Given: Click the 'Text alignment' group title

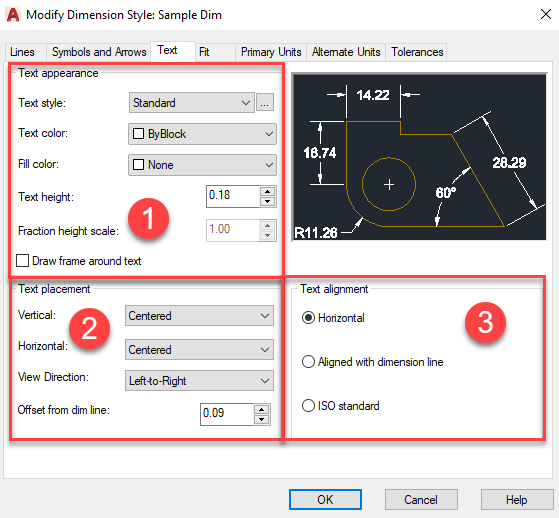Looking at the screenshot, I should pyautogui.click(x=334, y=289).
